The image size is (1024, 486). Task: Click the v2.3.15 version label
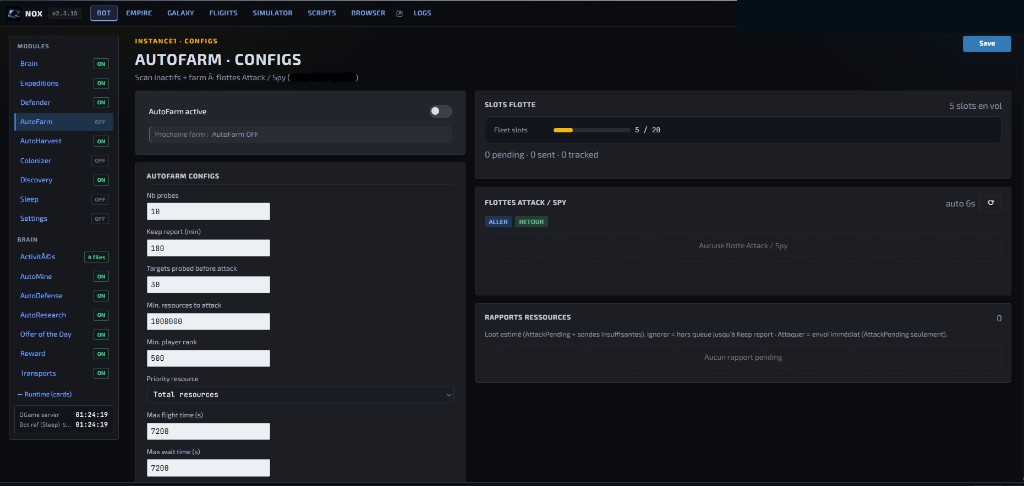point(64,13)
